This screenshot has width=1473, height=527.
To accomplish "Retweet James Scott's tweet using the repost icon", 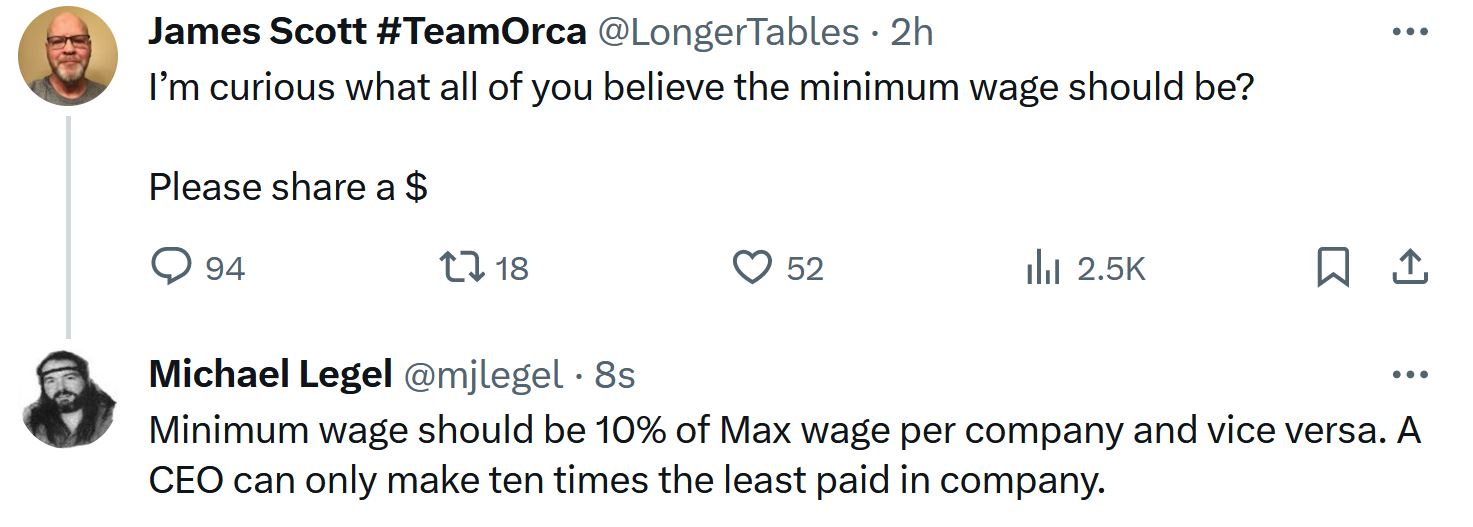I will click(x=464, y=267).
